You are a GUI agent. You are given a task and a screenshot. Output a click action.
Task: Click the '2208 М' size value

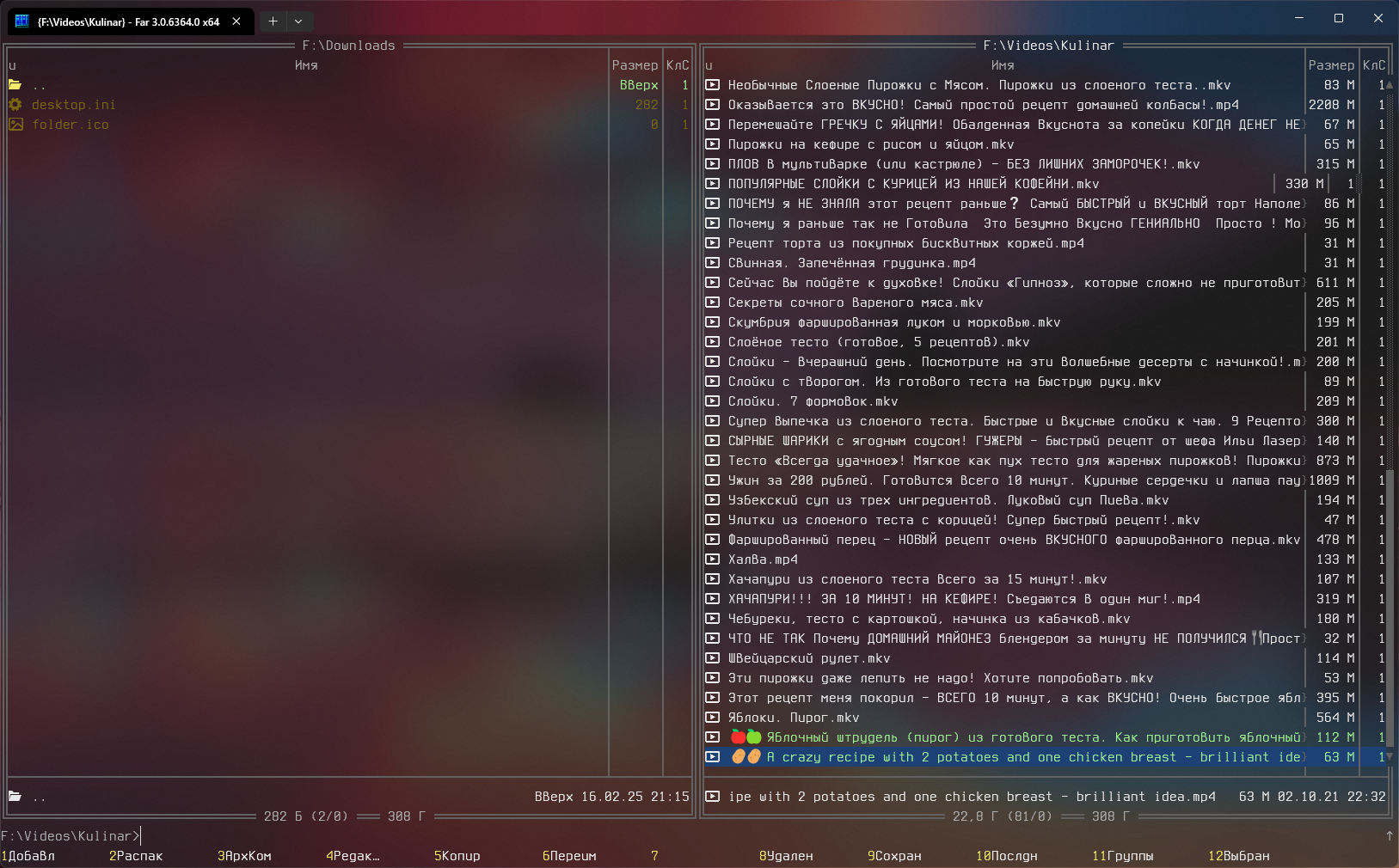pos(1331,105)
